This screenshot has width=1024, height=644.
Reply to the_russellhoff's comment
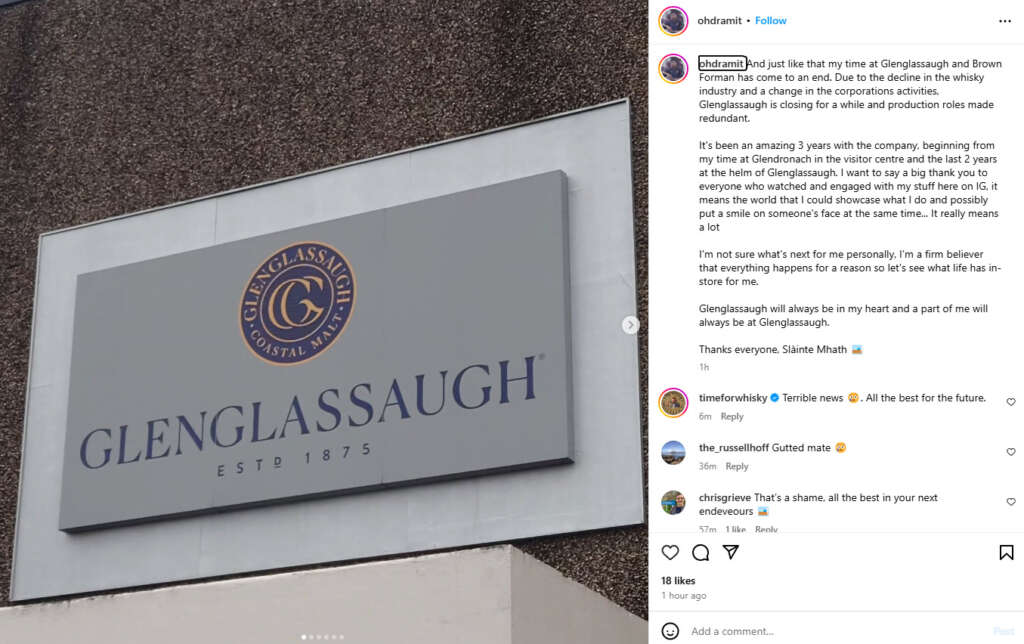point(737,466)
